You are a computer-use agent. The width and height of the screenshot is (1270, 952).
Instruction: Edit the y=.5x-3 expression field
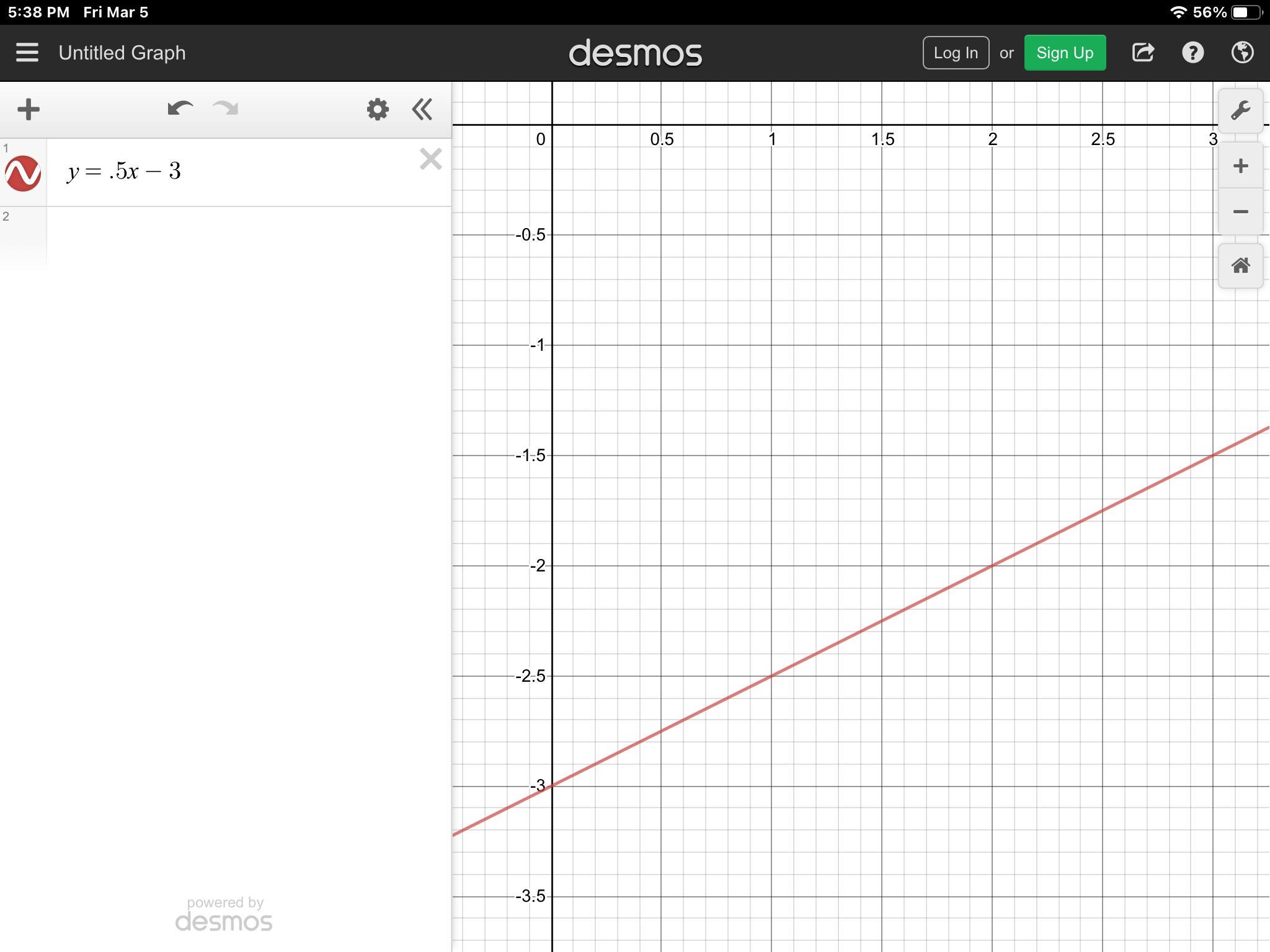pyautogui.click(x=236, y=172)
